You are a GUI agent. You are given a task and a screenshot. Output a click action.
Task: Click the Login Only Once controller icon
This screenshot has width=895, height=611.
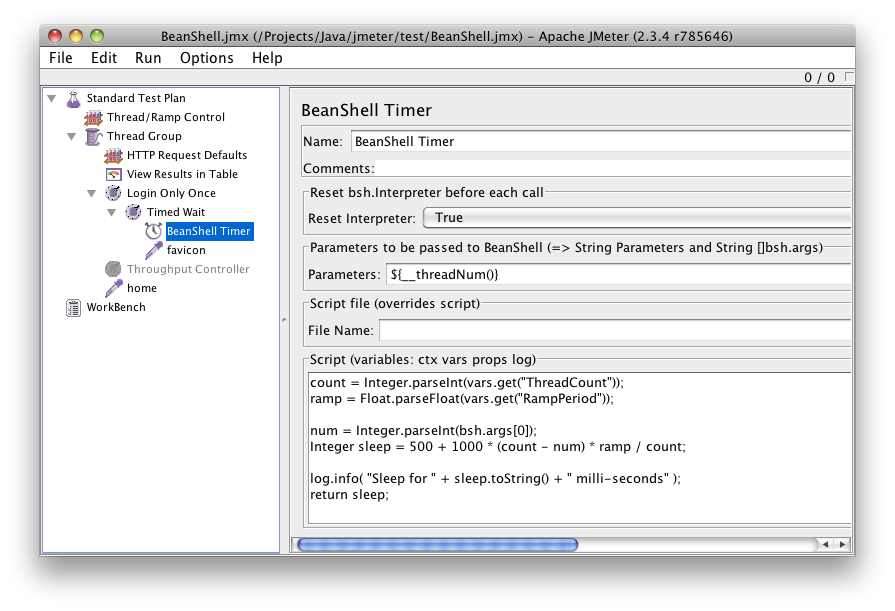pyautogui.click(x=114, y=193)
